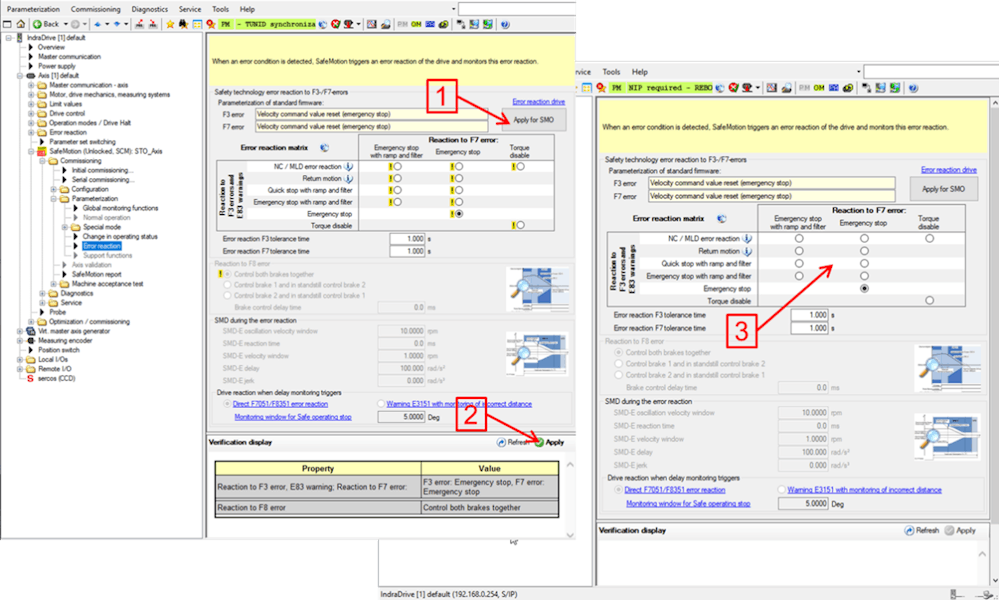Expand the Special mode folder

(64, 227)
